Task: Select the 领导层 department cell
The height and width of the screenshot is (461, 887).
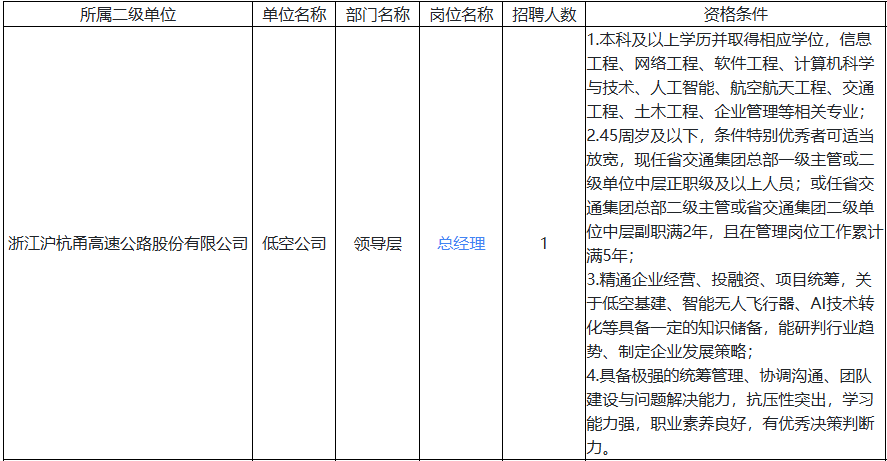Action: click(x=377, y=244)
